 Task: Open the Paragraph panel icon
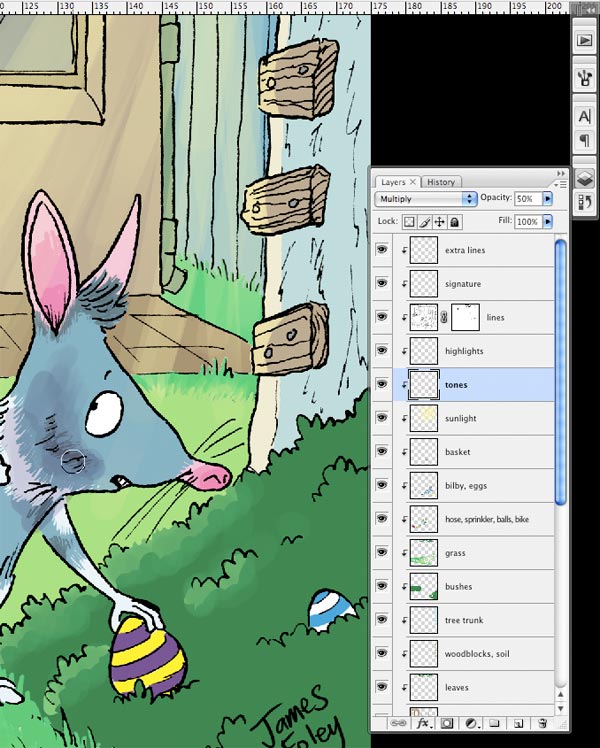coord(585,140)
